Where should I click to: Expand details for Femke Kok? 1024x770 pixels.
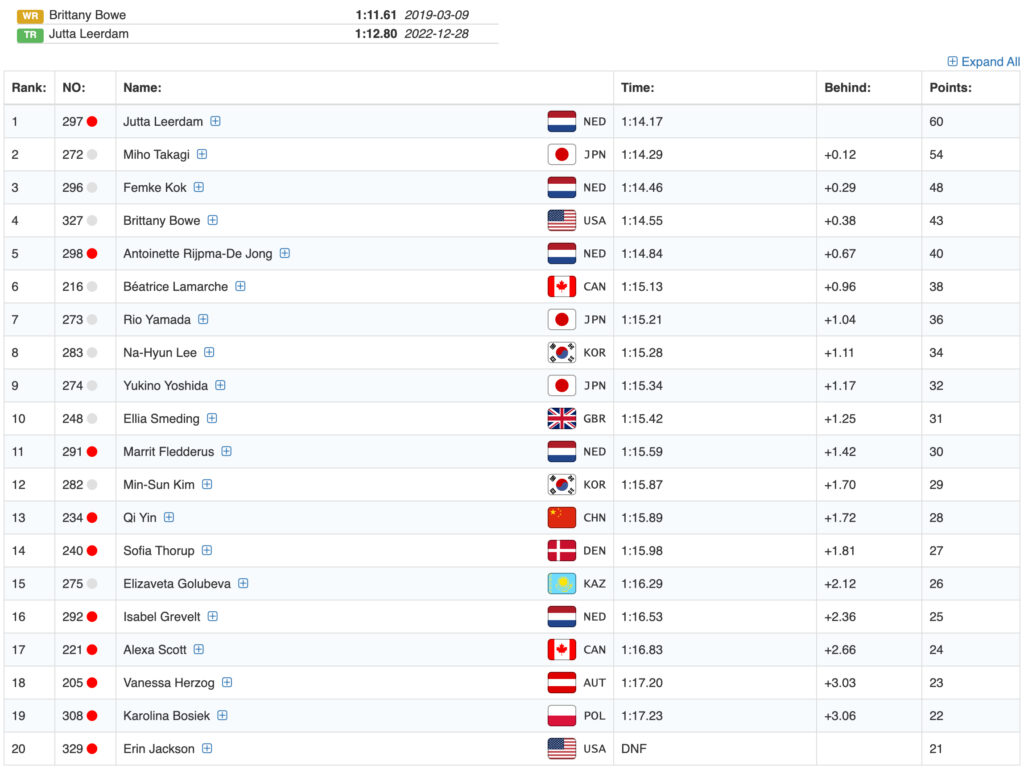pyautogui.click(x=199, y=188)
